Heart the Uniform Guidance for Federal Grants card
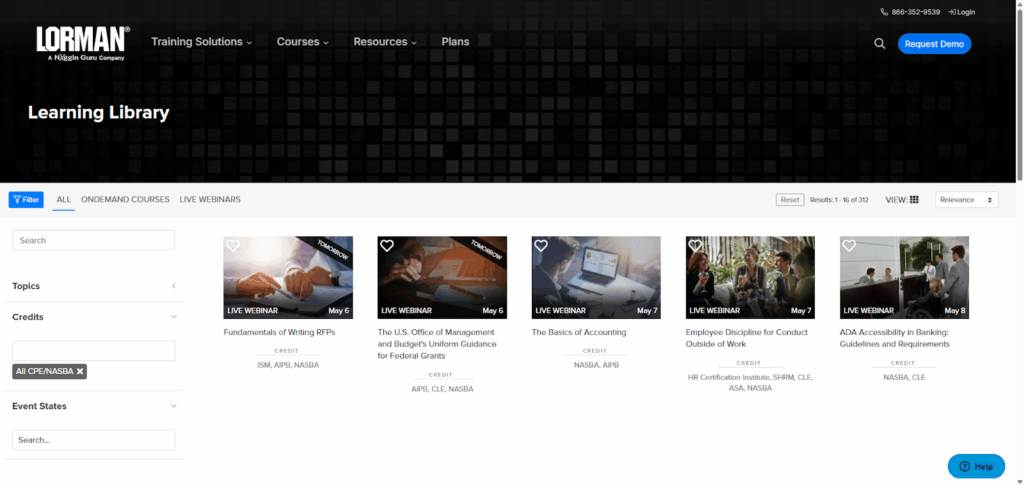 point(387,246)
